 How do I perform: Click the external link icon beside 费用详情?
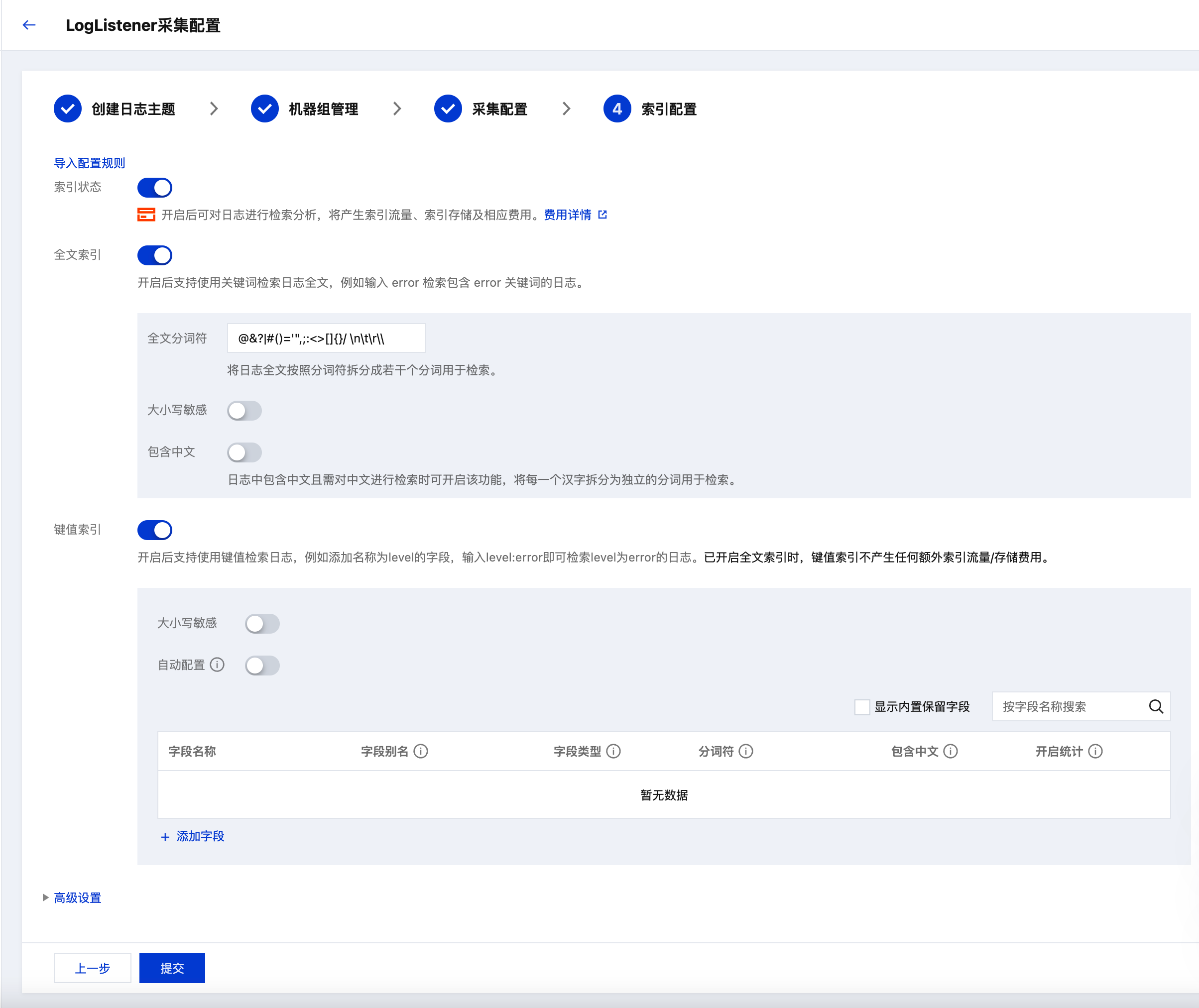(602, 215)
